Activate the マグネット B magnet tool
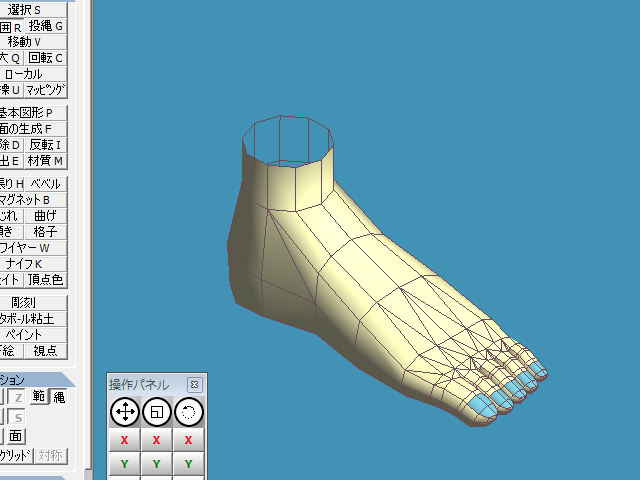This screenshot has height=480, width=640. pos(33,200)
